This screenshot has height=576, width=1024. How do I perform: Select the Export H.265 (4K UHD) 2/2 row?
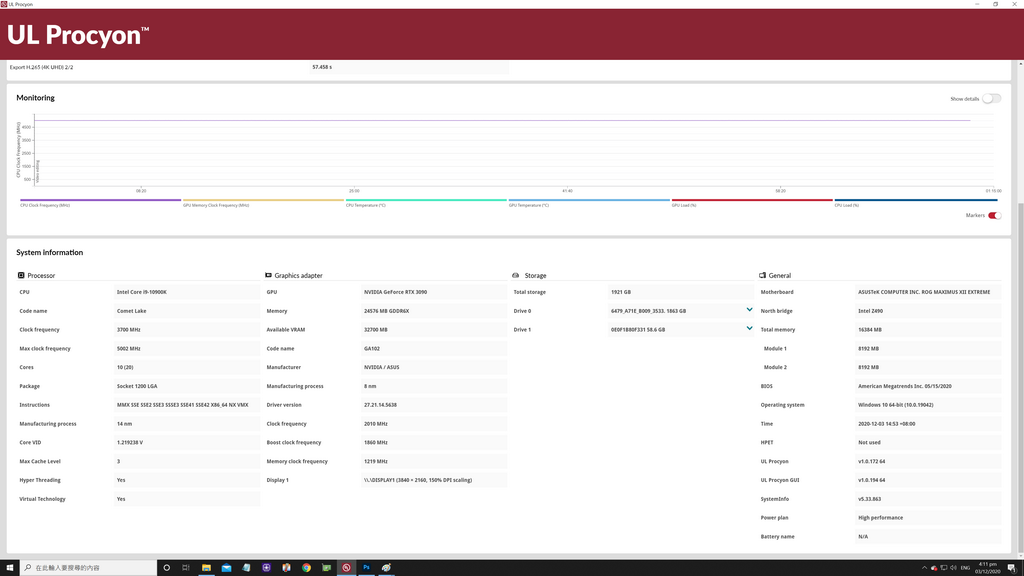(x=258, y=67)
